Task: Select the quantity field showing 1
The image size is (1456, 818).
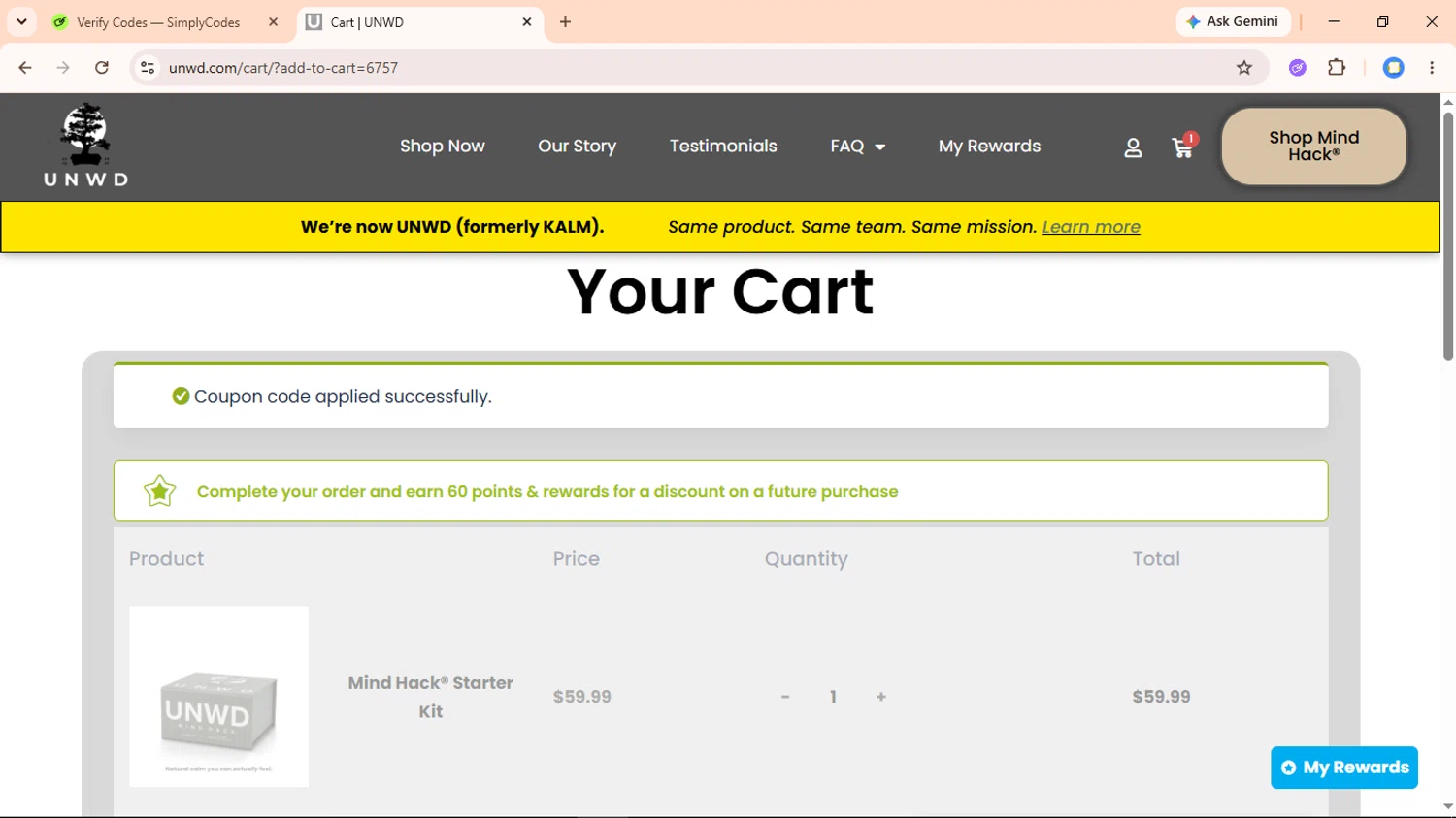Action: click(833, 697)
